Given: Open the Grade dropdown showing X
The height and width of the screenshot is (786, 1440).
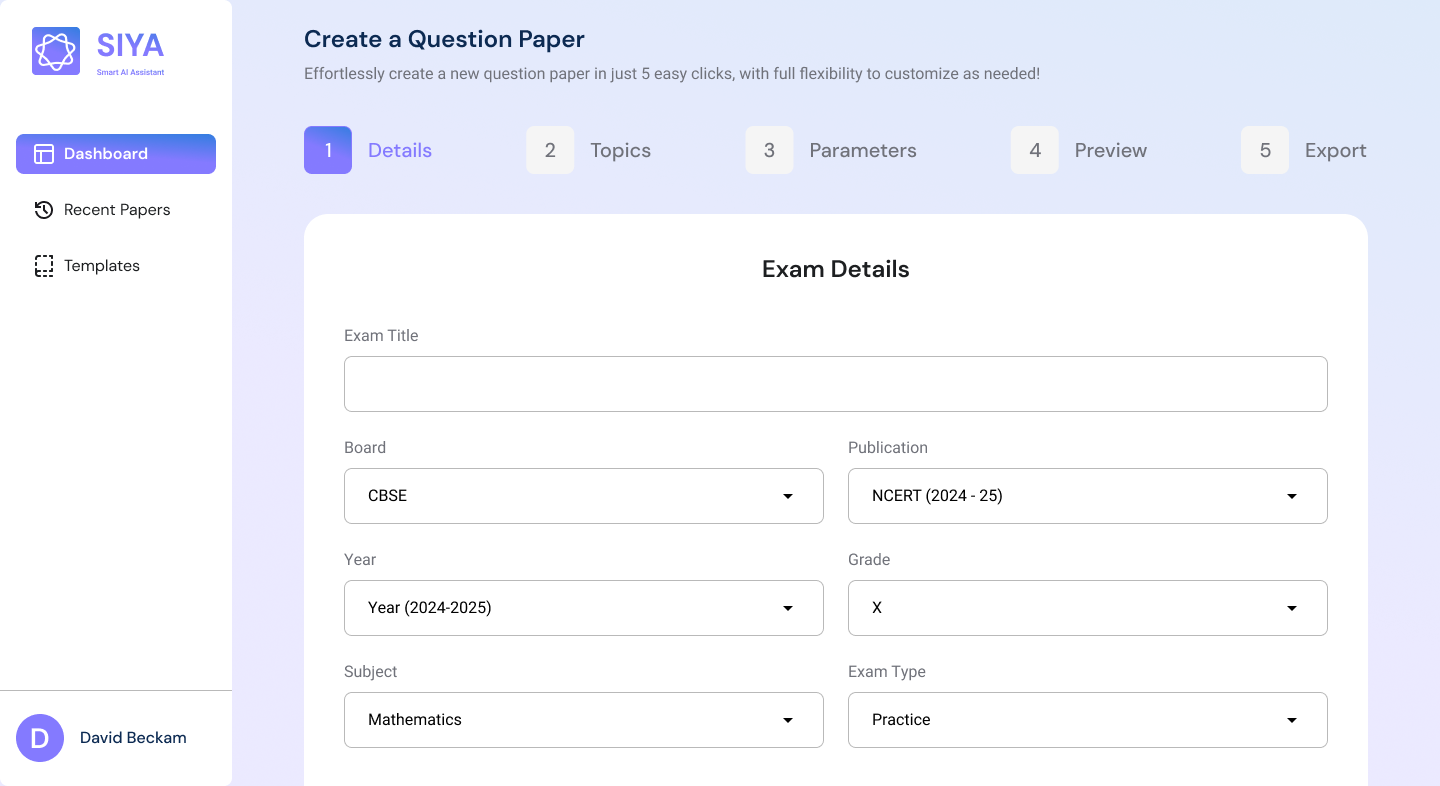Looking at the screenshot, I should (x=1087, y=608).
